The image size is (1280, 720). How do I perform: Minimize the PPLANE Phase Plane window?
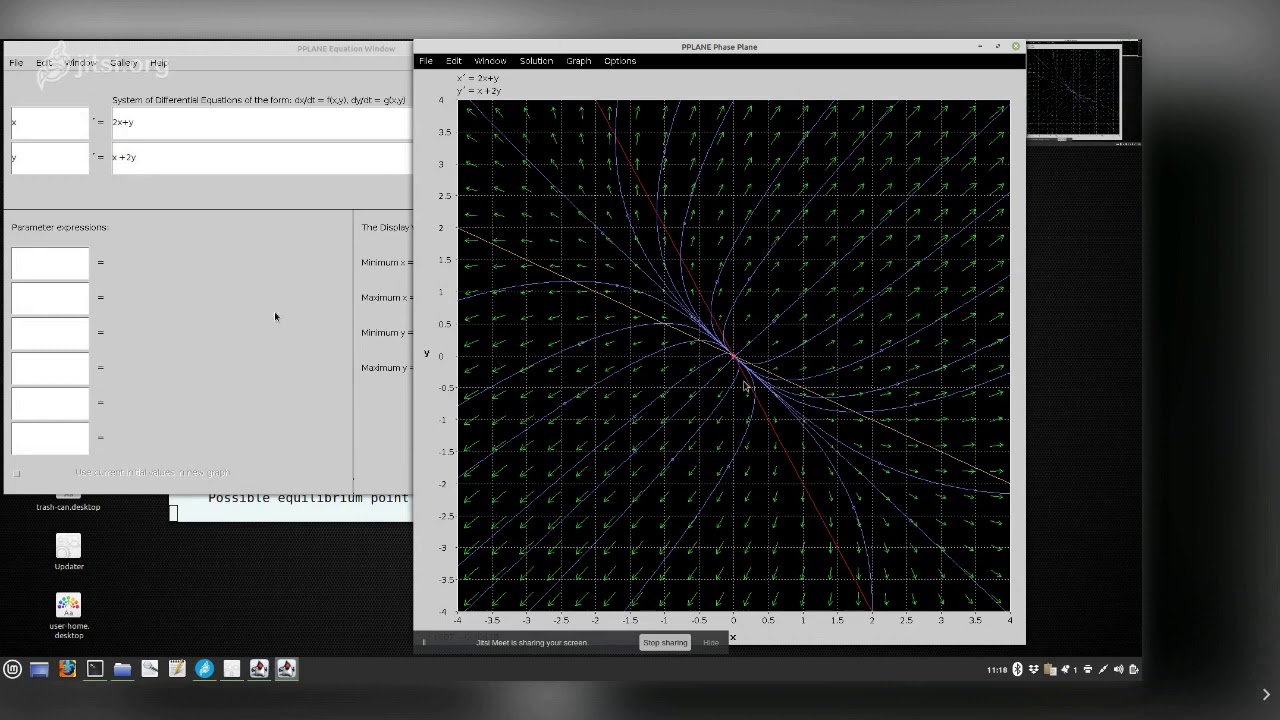pyautogui.click(x=979, y=46)
